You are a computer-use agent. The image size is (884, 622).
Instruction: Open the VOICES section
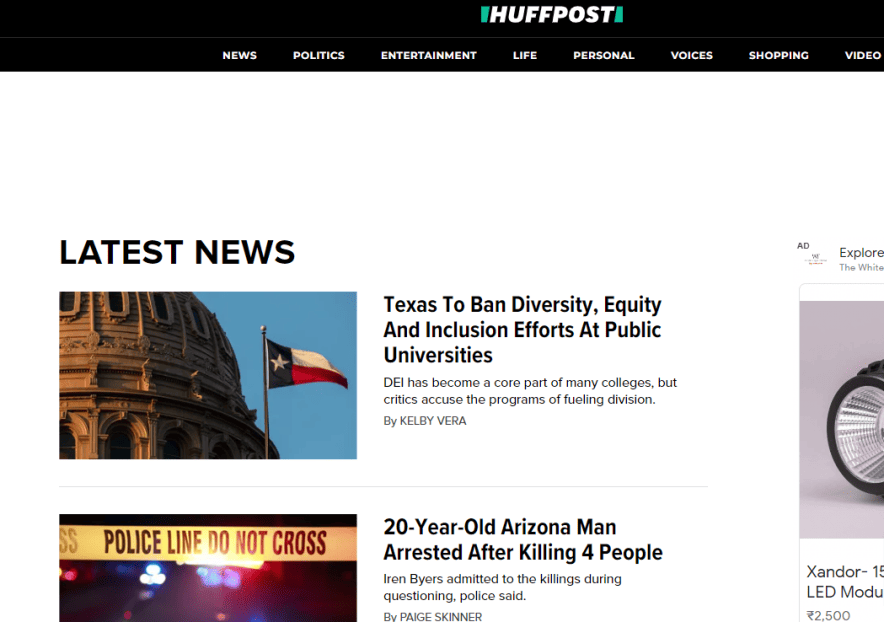click(x=691, y=55)
